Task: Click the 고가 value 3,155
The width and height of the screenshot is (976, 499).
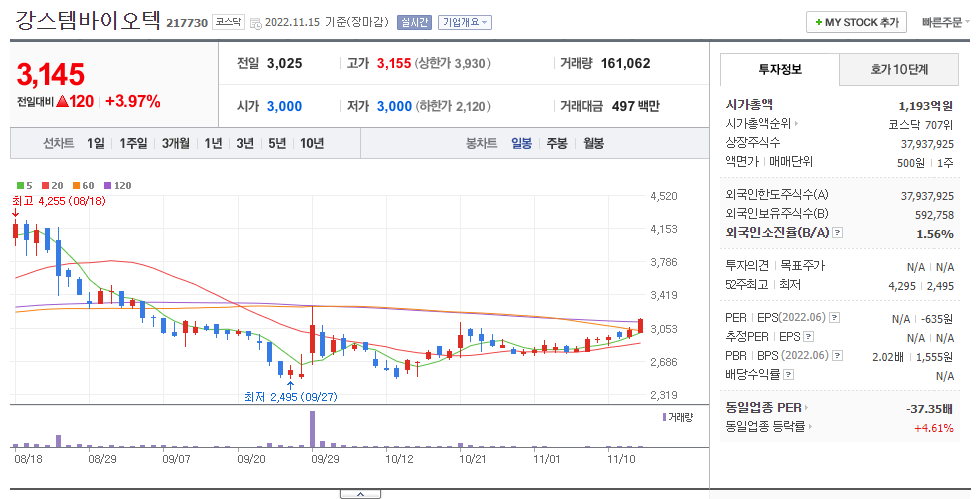Action: click(393, 63)
